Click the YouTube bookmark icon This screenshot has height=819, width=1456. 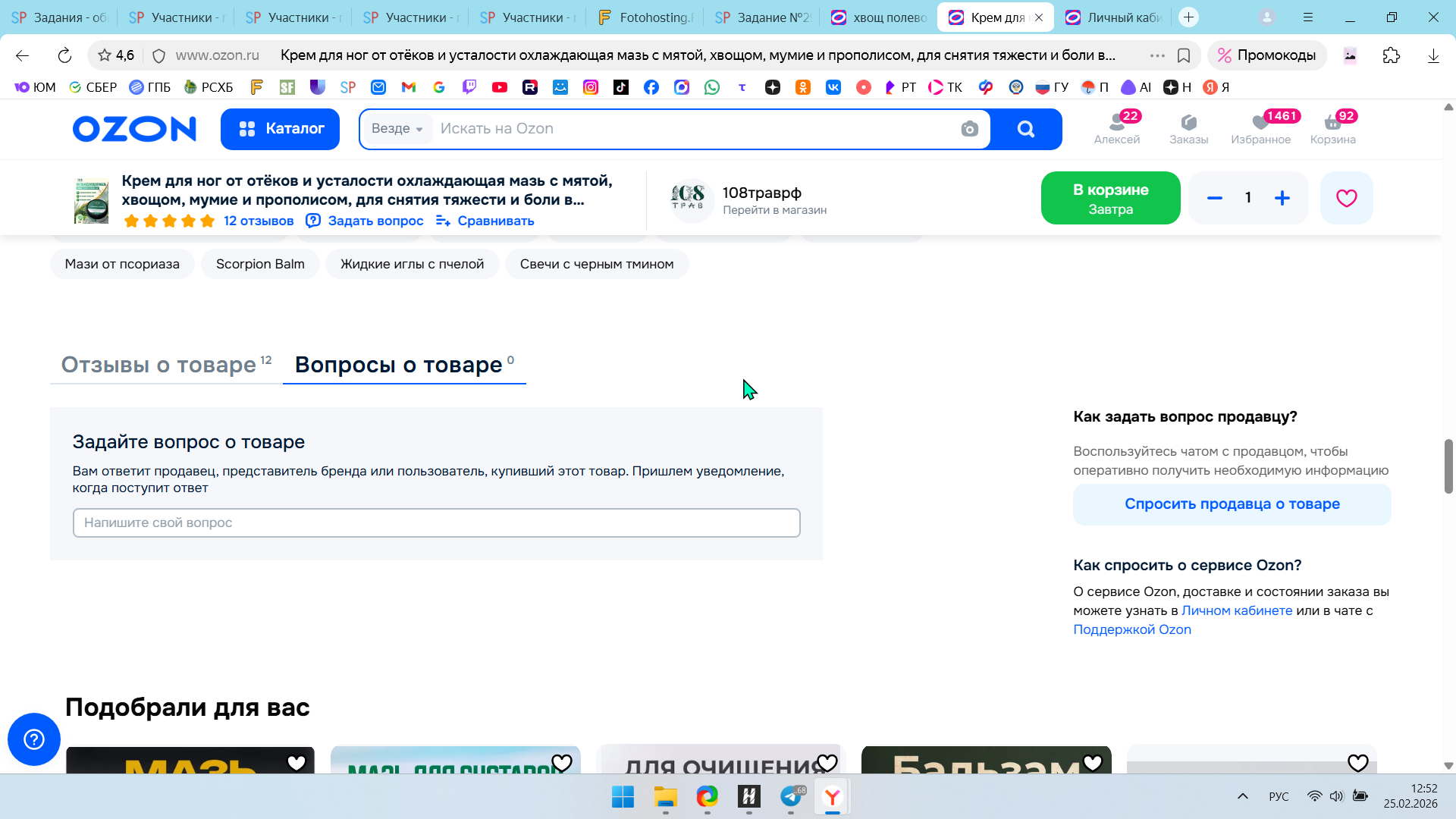500,87
